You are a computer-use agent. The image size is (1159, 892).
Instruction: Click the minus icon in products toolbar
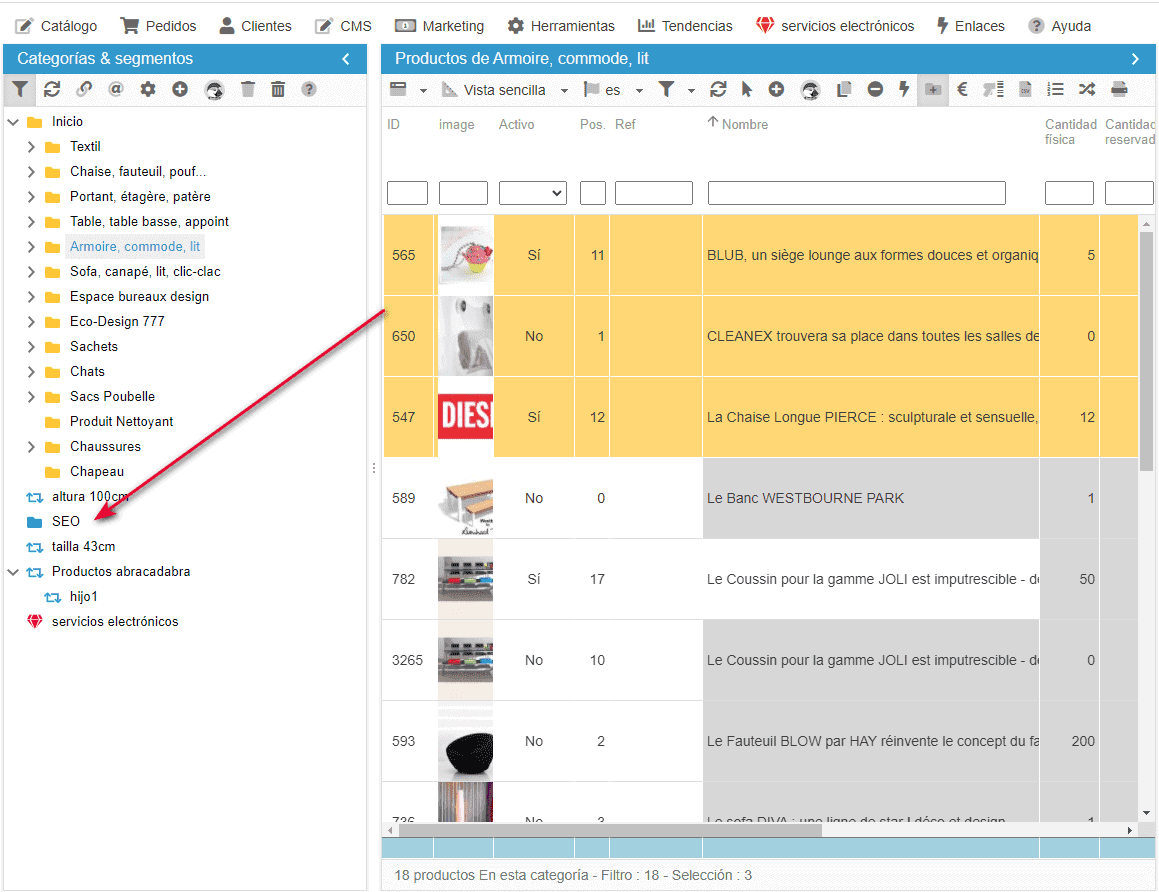875,90
